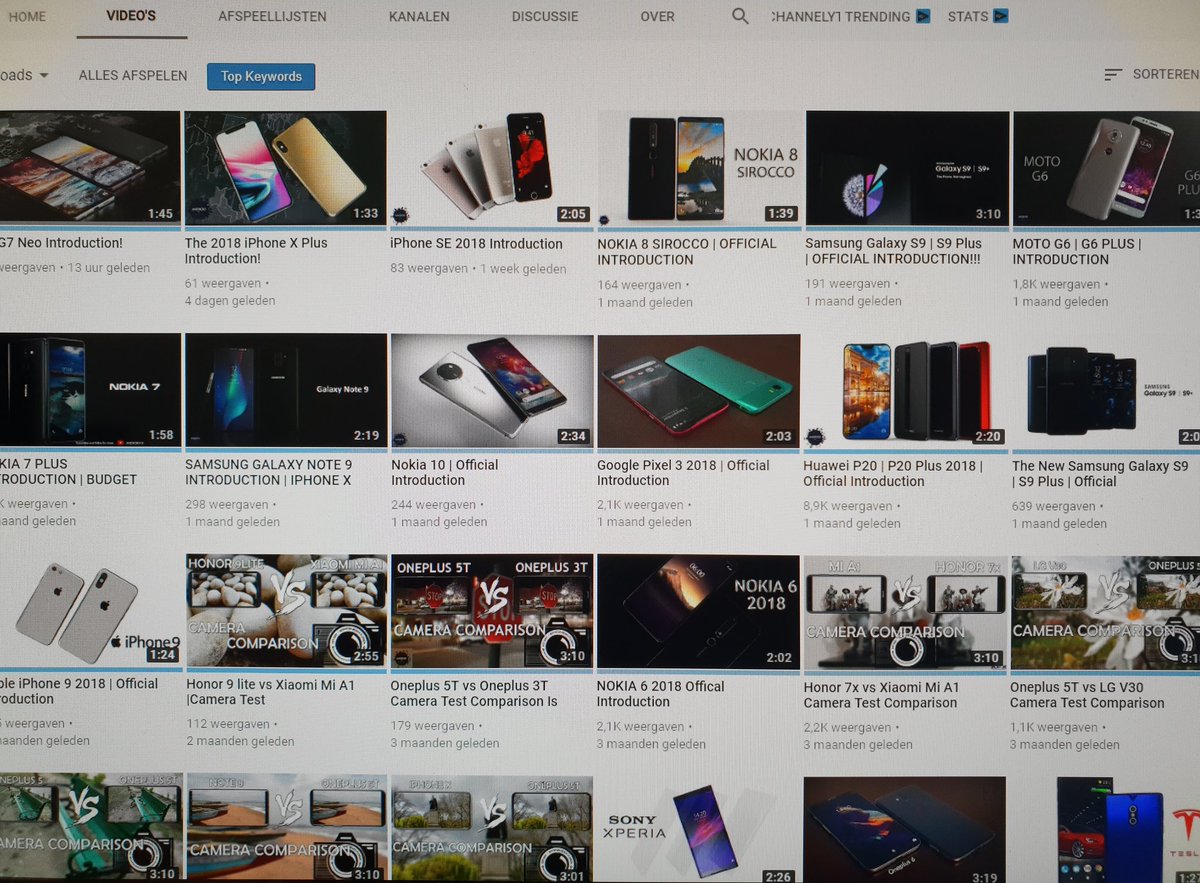The image size is (1200, 883).
Task: Open the Stats extension link
Action: (968, 17)
